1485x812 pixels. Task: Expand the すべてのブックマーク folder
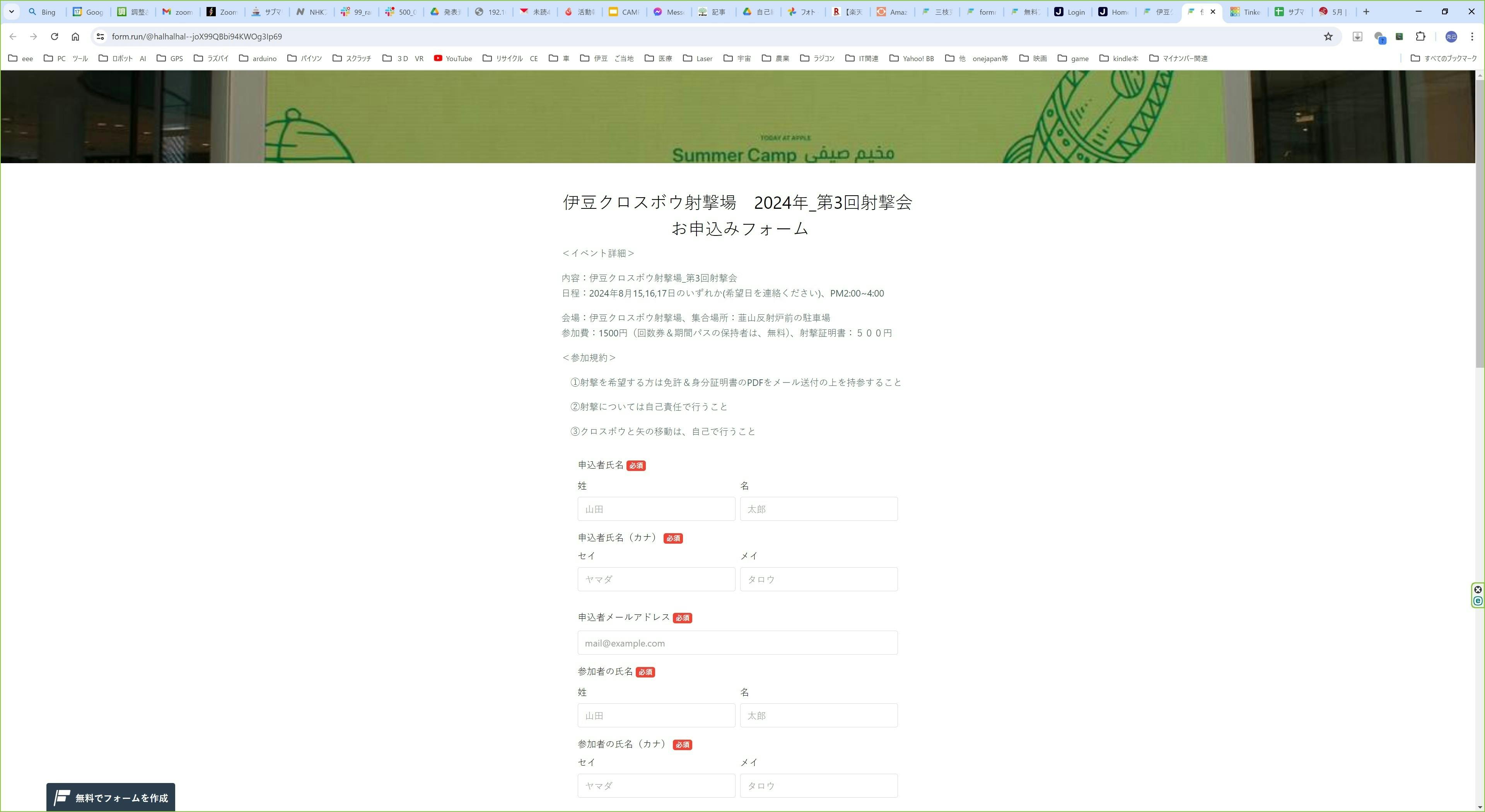click(x=1444, y=58)
